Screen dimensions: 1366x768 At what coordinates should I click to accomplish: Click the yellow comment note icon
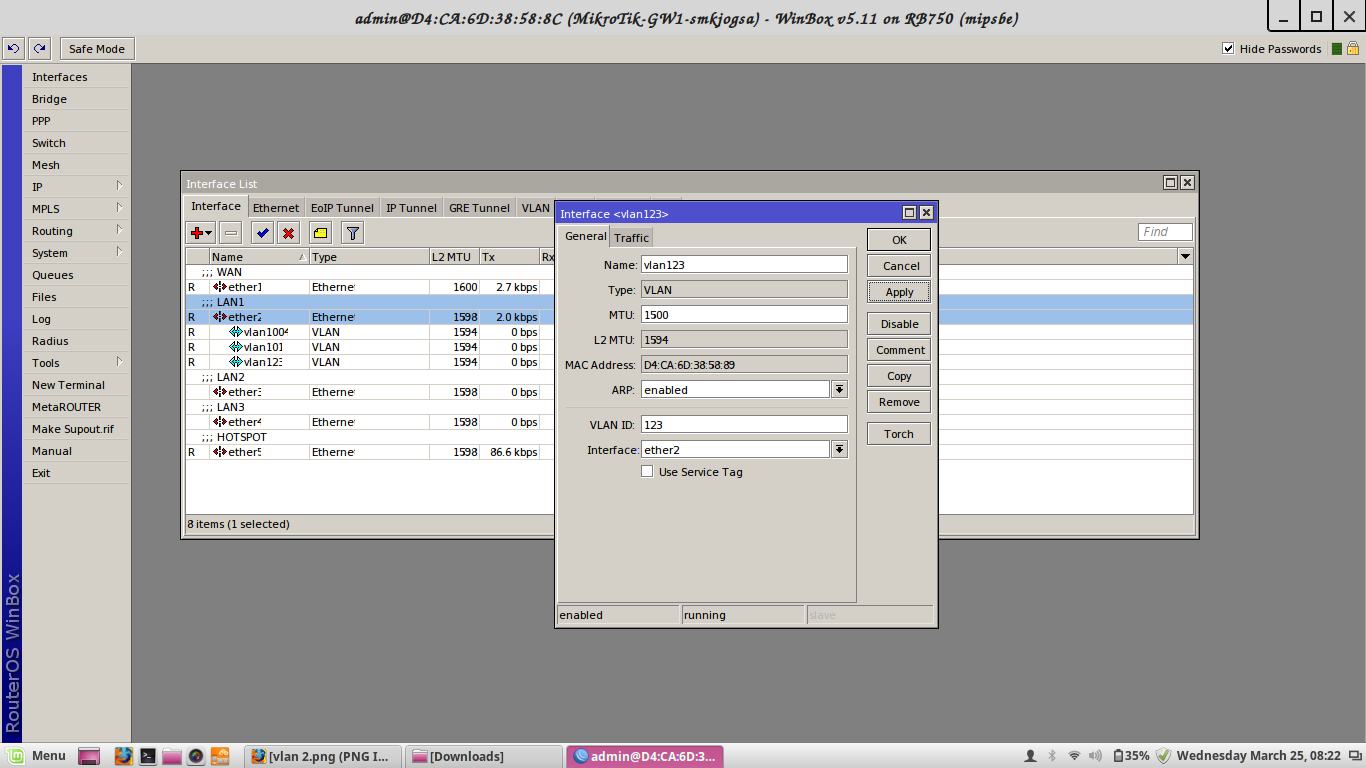click(x=320, y=233)
